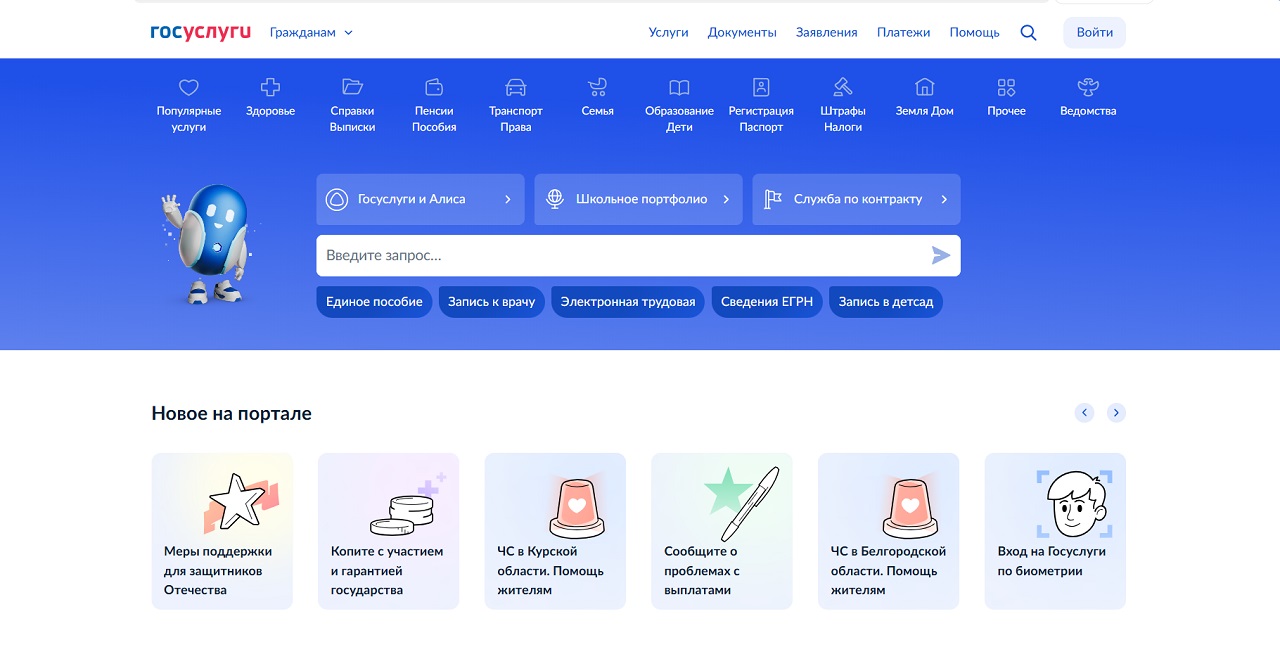Select the Транспорт Права car icon
Screen dimensions: 1280x654
[x=515, y=87]
